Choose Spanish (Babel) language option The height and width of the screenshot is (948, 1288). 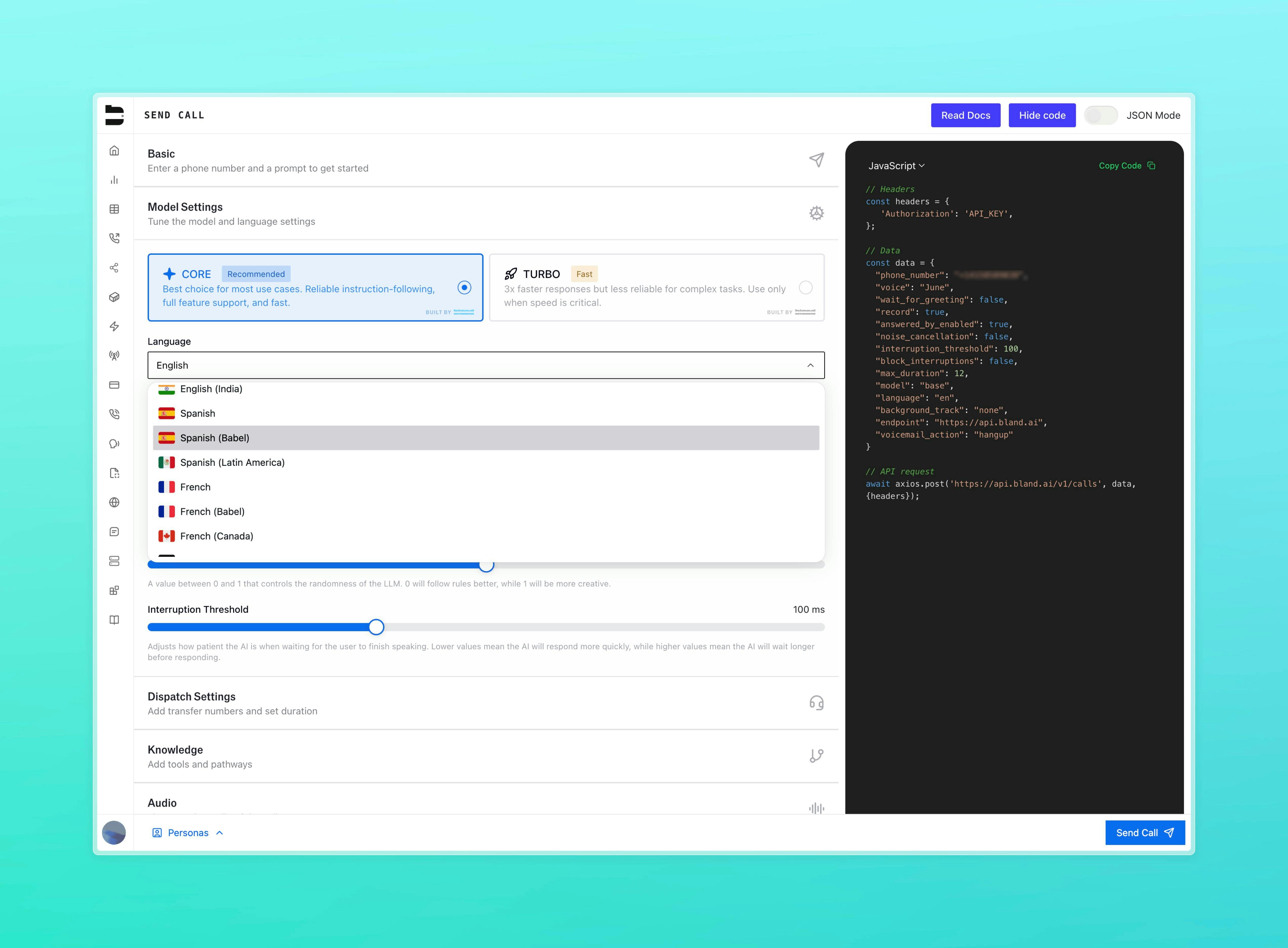(486, 438)
